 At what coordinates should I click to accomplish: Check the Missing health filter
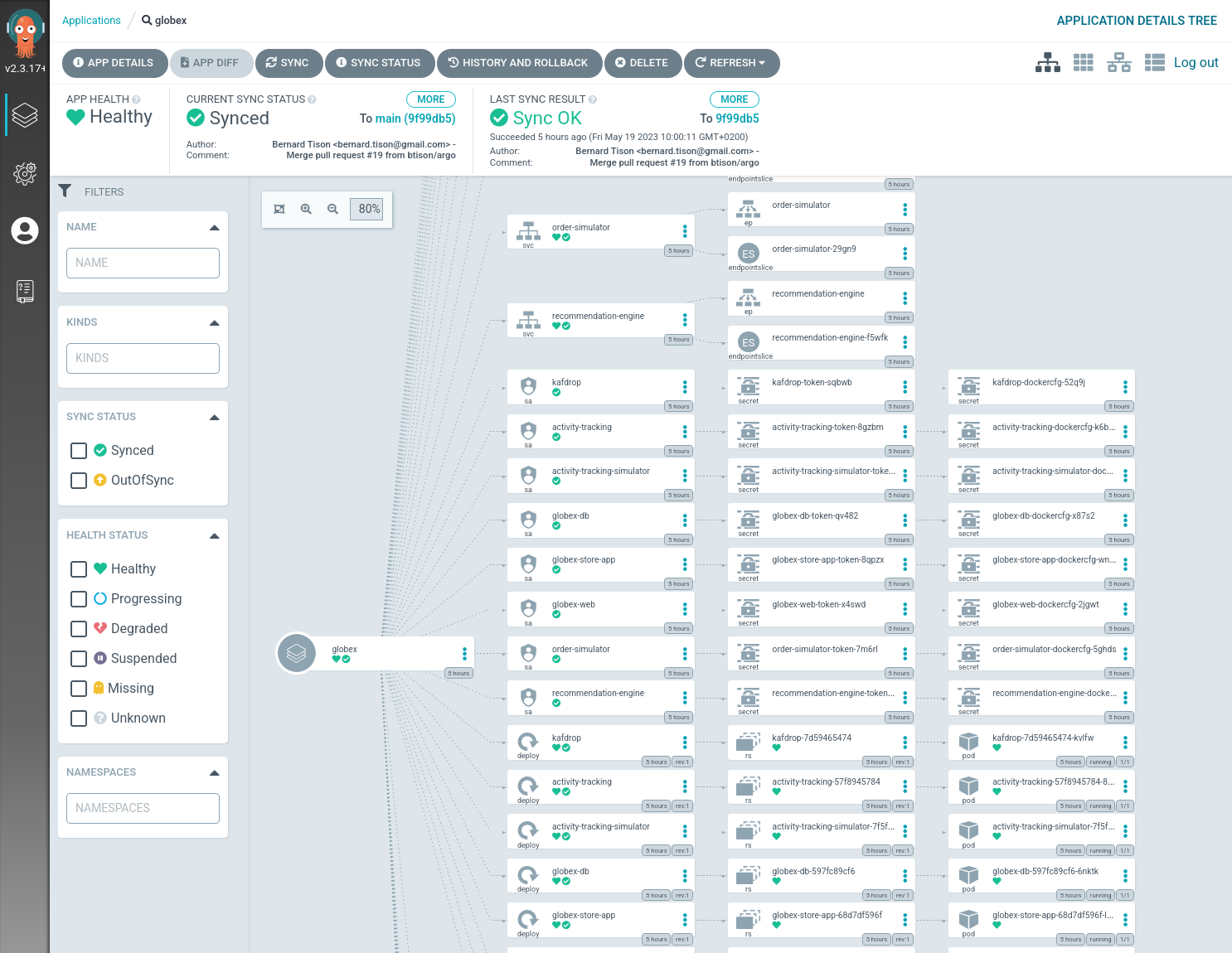(x=79, y=689)
